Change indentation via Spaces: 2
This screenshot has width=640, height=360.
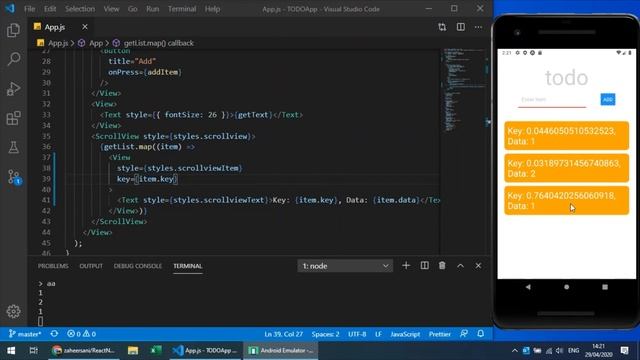[x=325, y=334]
